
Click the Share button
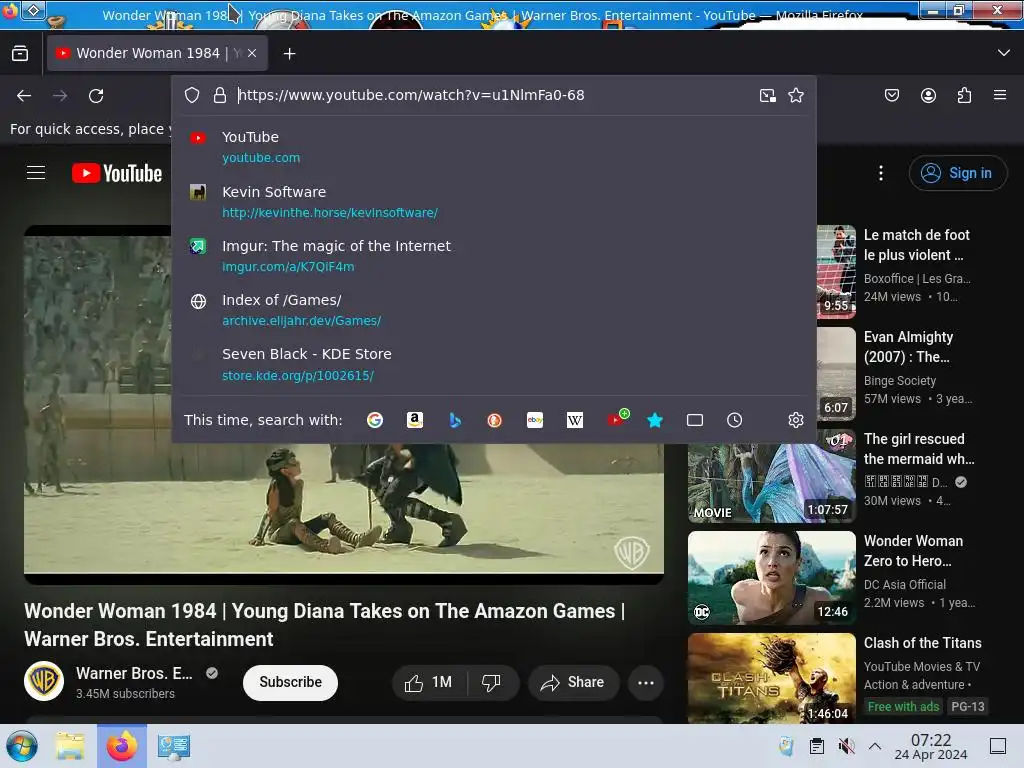point(573,682)
